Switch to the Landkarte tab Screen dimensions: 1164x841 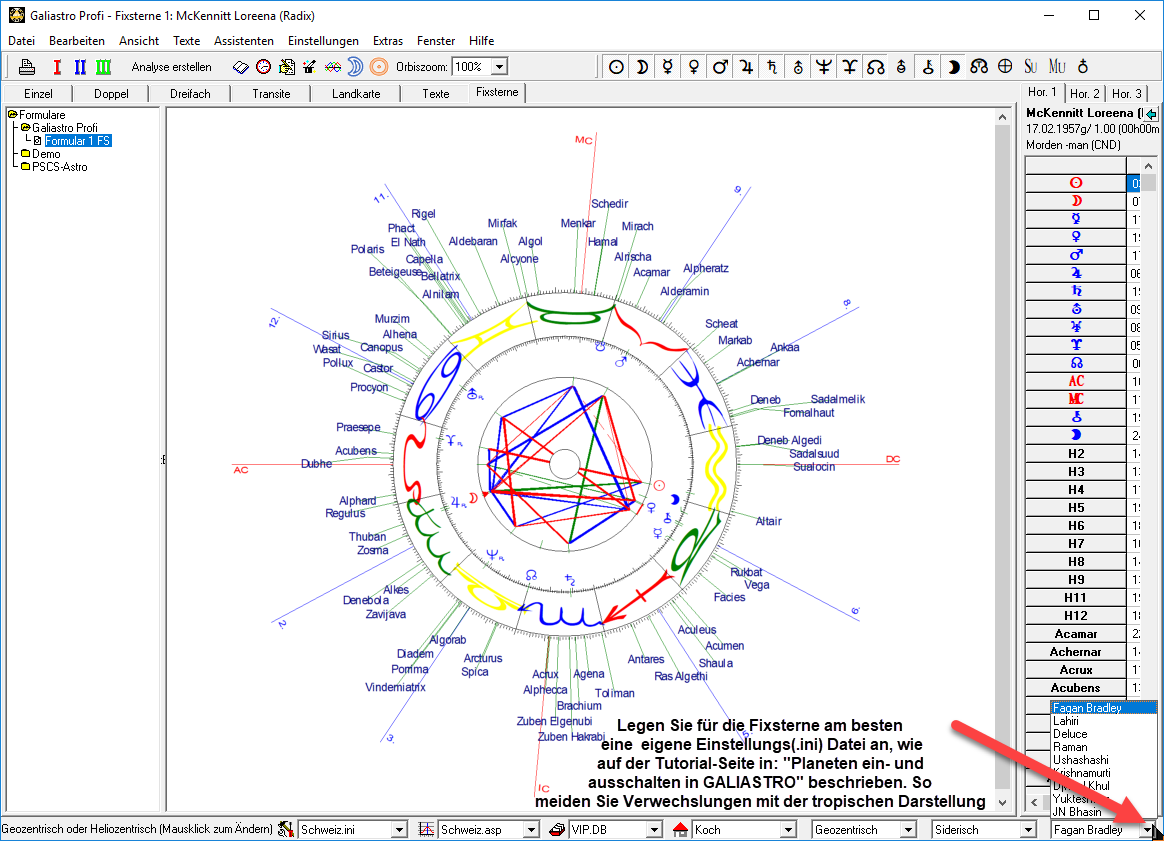pos(356,94)
